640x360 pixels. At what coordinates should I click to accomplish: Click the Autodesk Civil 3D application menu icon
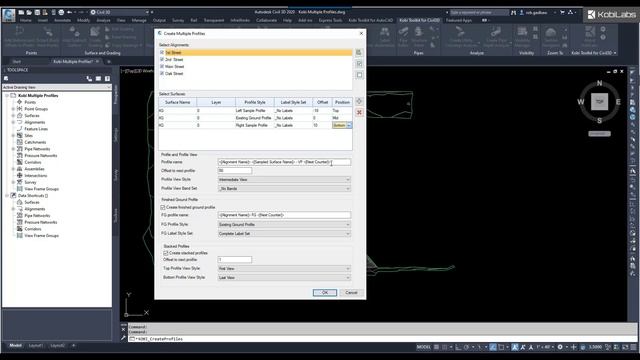8,15
